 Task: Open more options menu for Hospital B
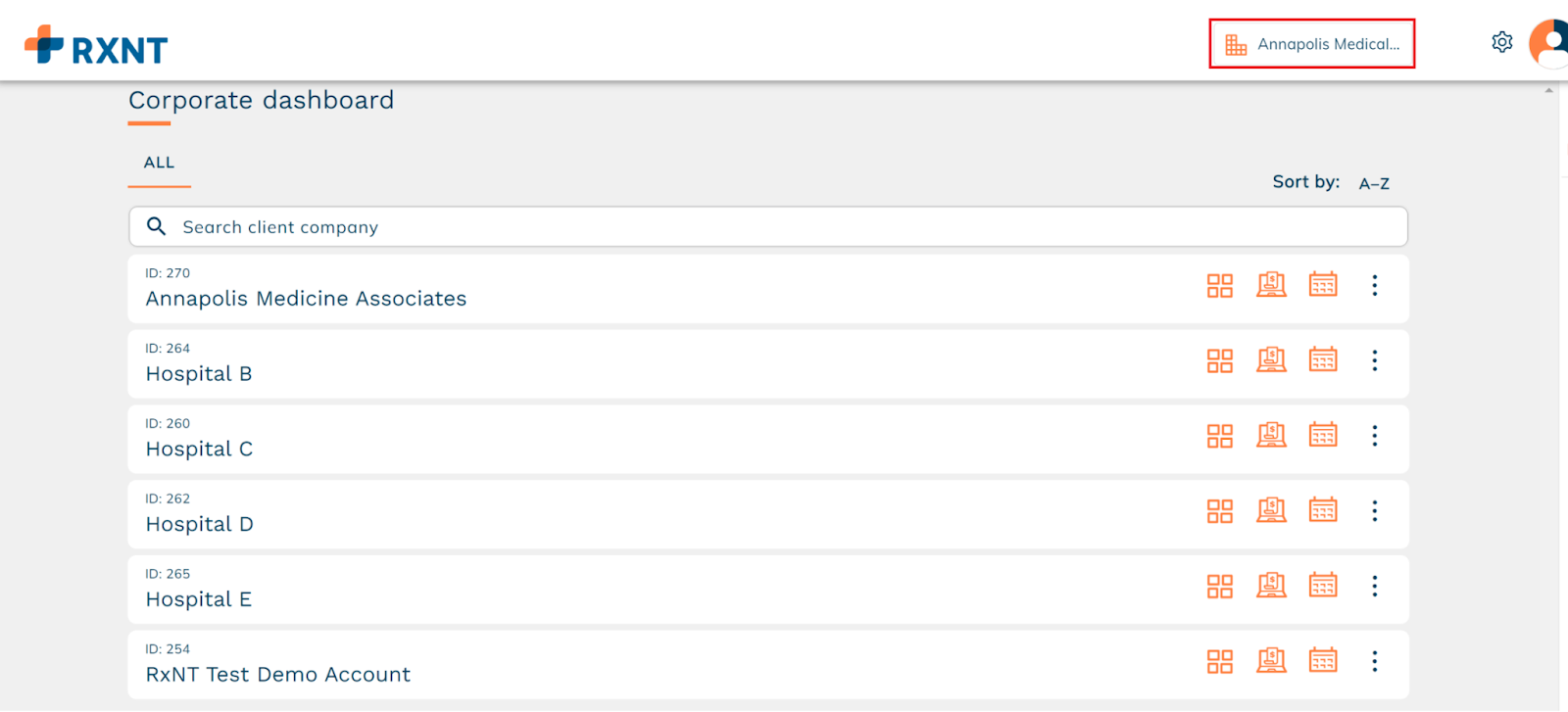(1375, 360)
